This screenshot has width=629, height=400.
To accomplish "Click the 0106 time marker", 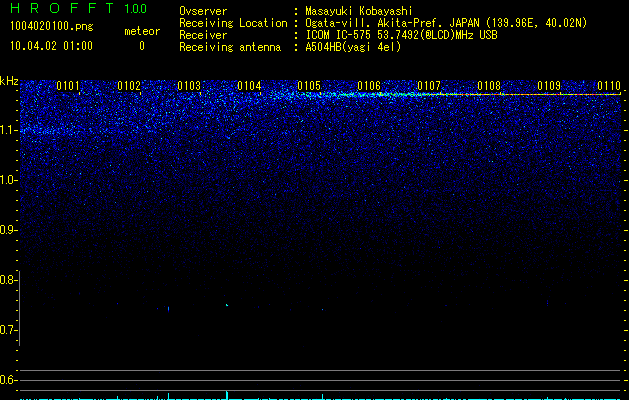I will click(369, 86).
